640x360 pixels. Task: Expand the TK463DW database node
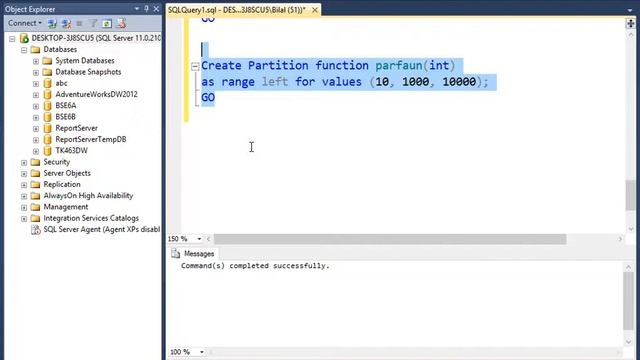(36, 151)
